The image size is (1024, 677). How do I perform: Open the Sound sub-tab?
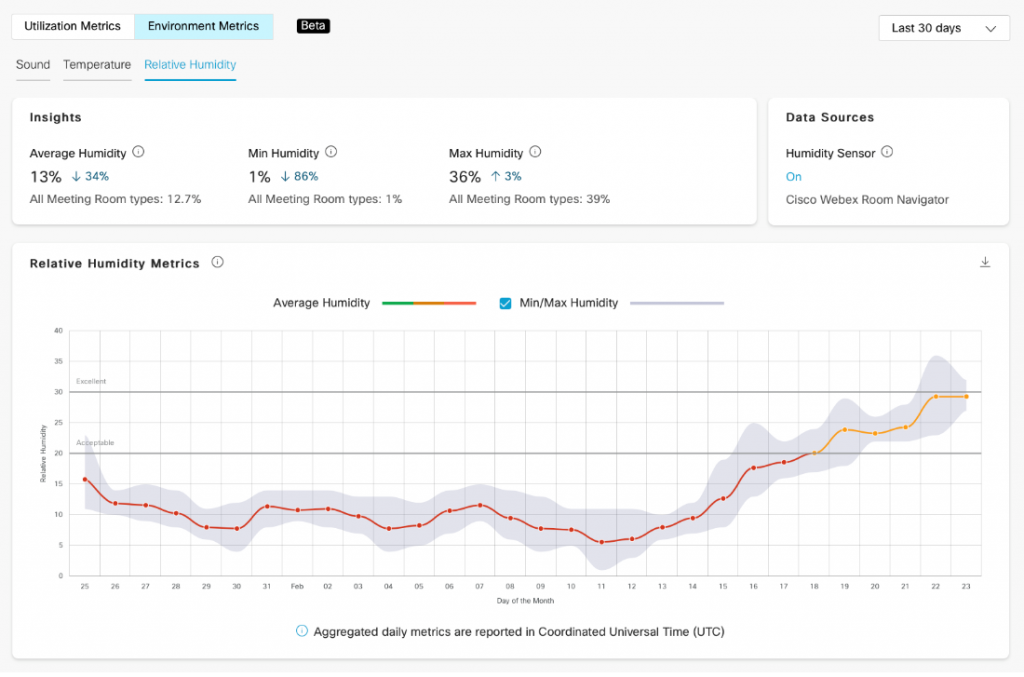click(x=33, y=65)
